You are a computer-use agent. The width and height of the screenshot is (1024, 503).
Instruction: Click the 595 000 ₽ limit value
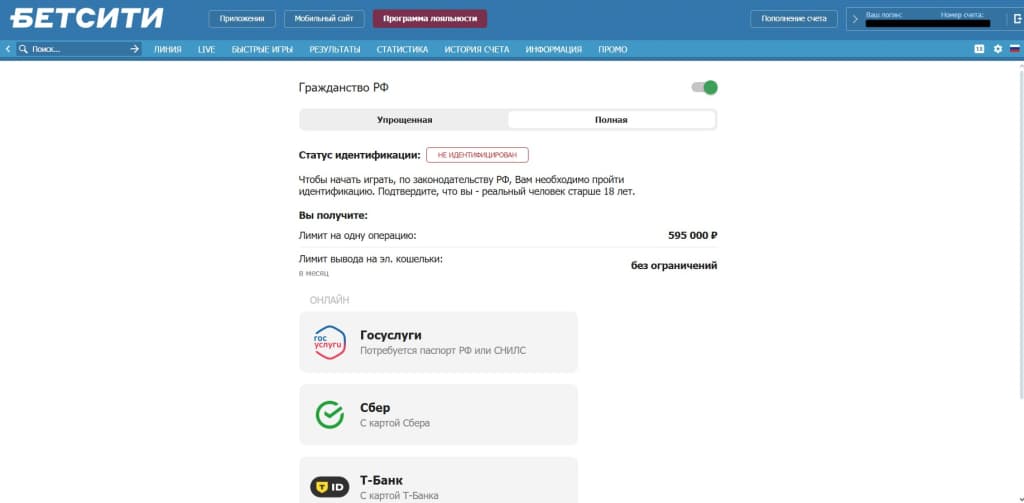point(692,235)
